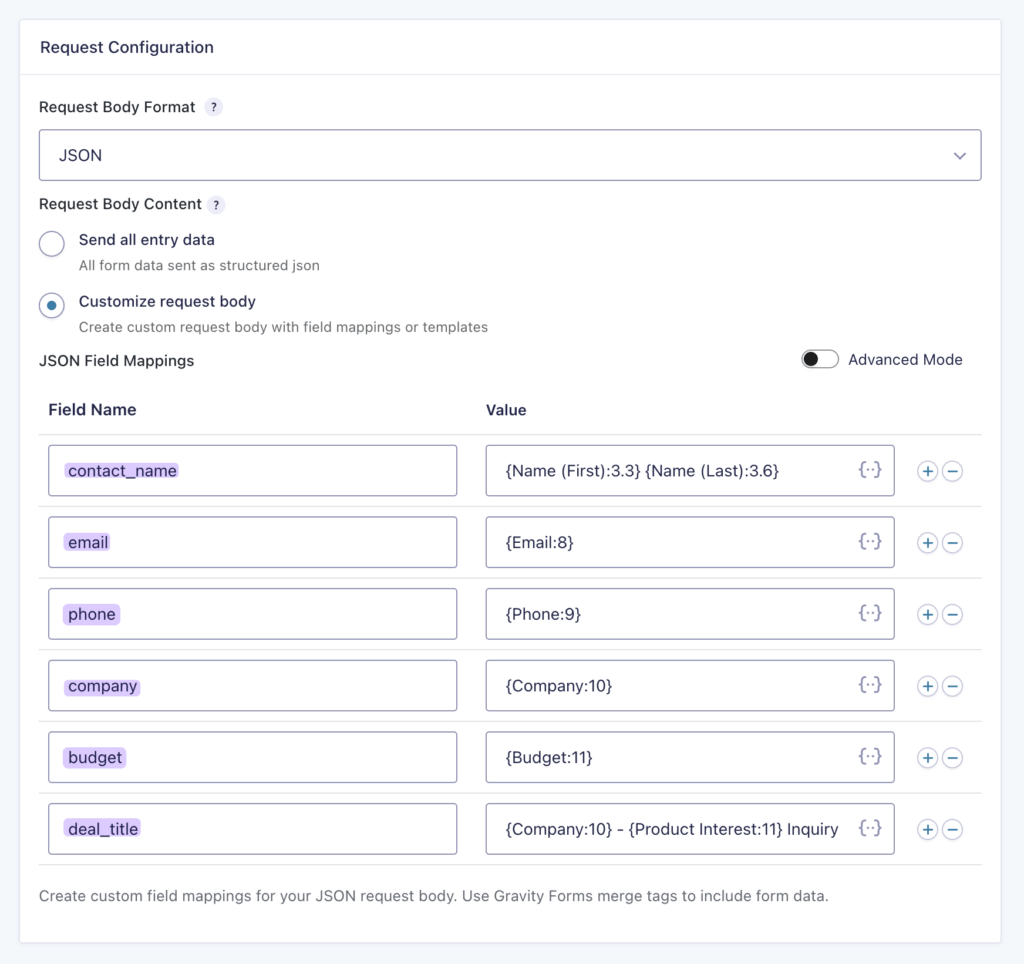Open merge tag picker for the company mapping
Image resolution: width=1024 pixels, height=964 pixels.
pos(869,686)
